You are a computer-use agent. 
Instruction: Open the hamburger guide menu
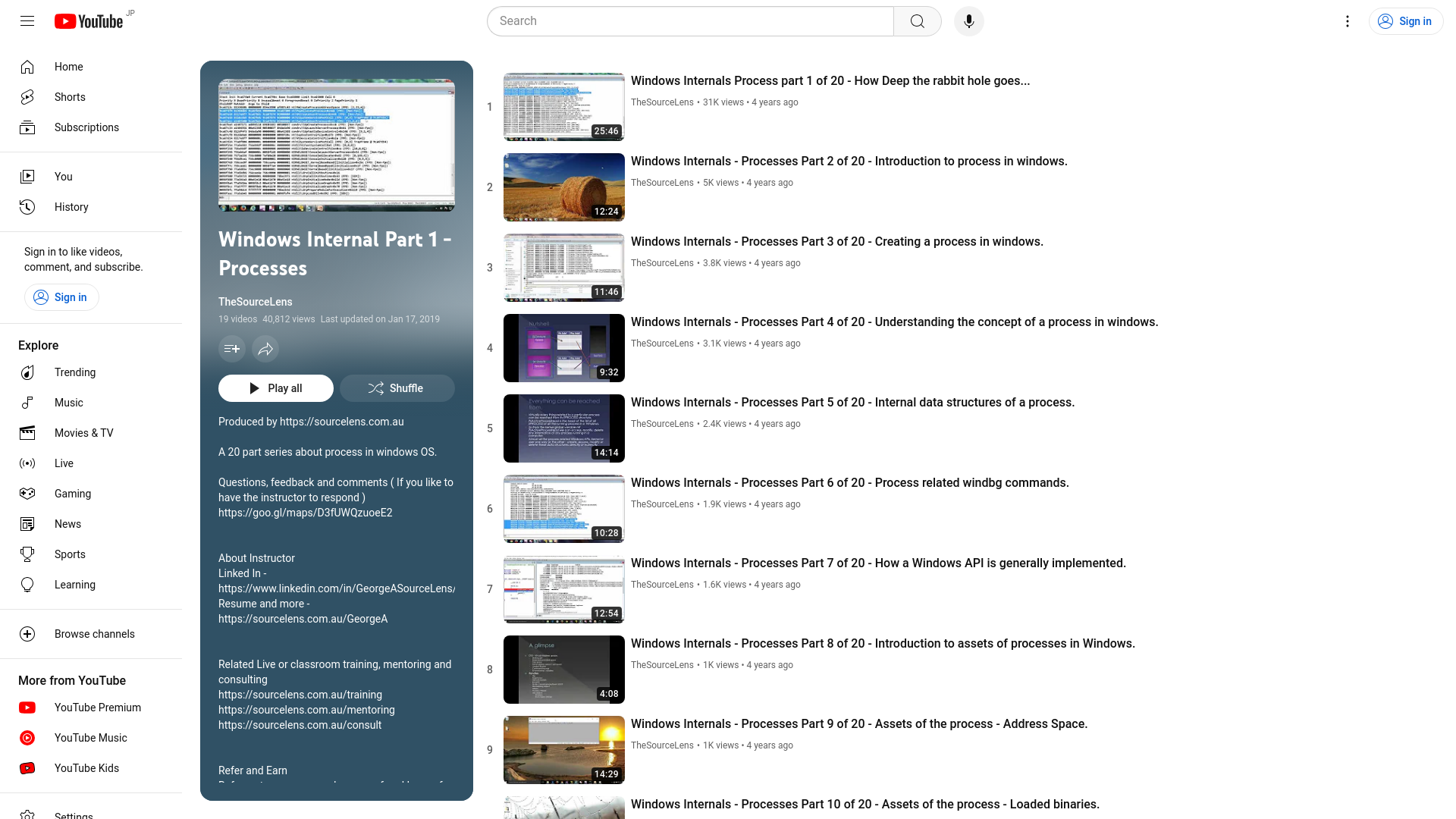[x=27, y=21]
